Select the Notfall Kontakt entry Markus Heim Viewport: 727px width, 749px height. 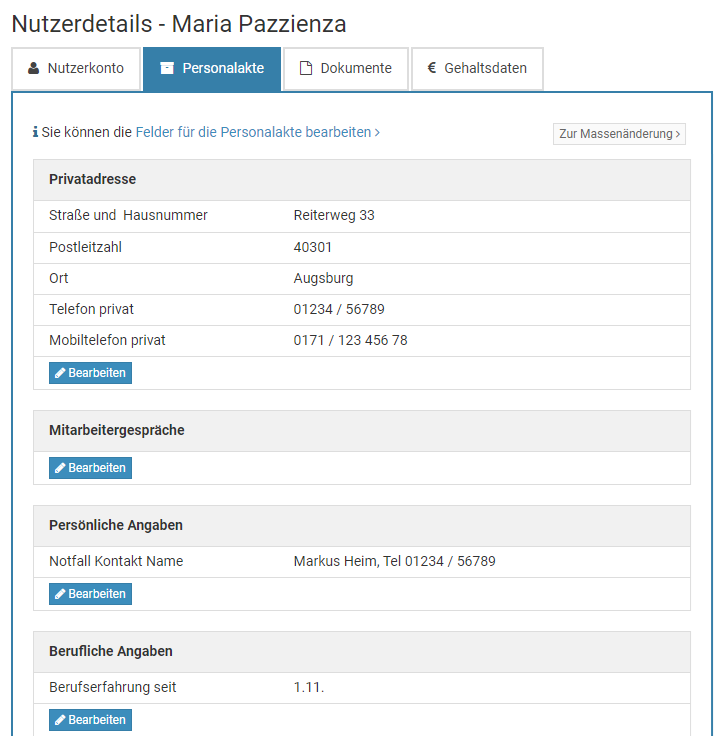tap(394, 562)
